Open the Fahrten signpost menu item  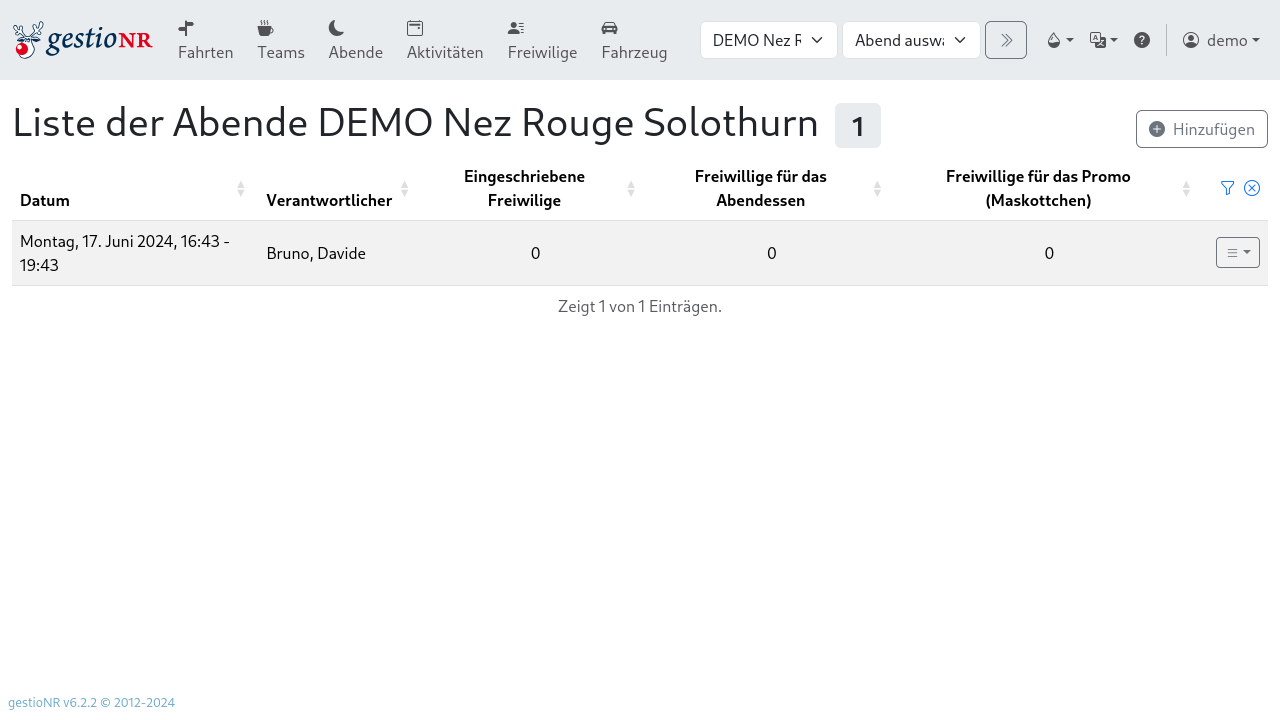point(205,40)
